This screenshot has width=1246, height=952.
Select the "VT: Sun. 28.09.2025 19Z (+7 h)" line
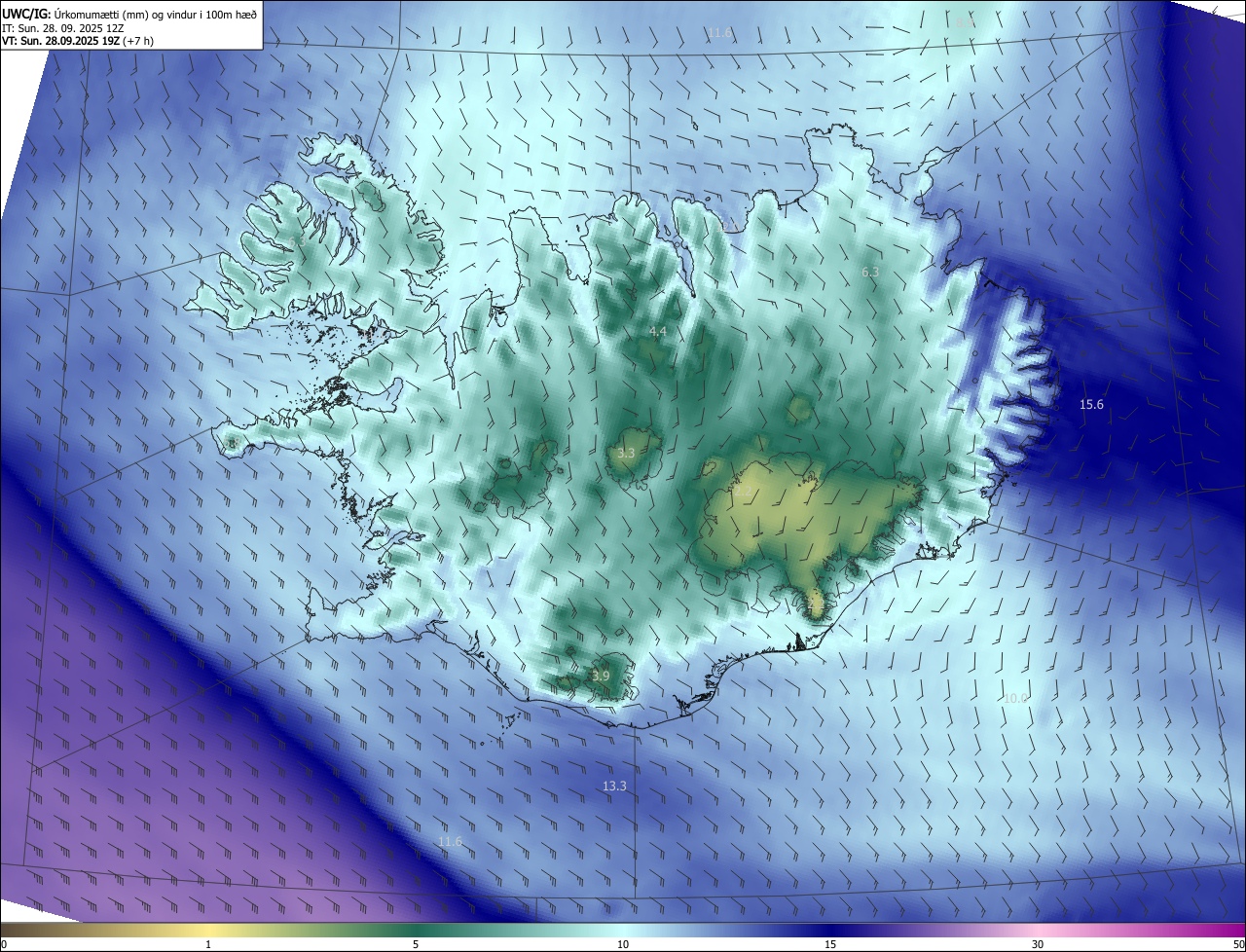coord(78,41)
